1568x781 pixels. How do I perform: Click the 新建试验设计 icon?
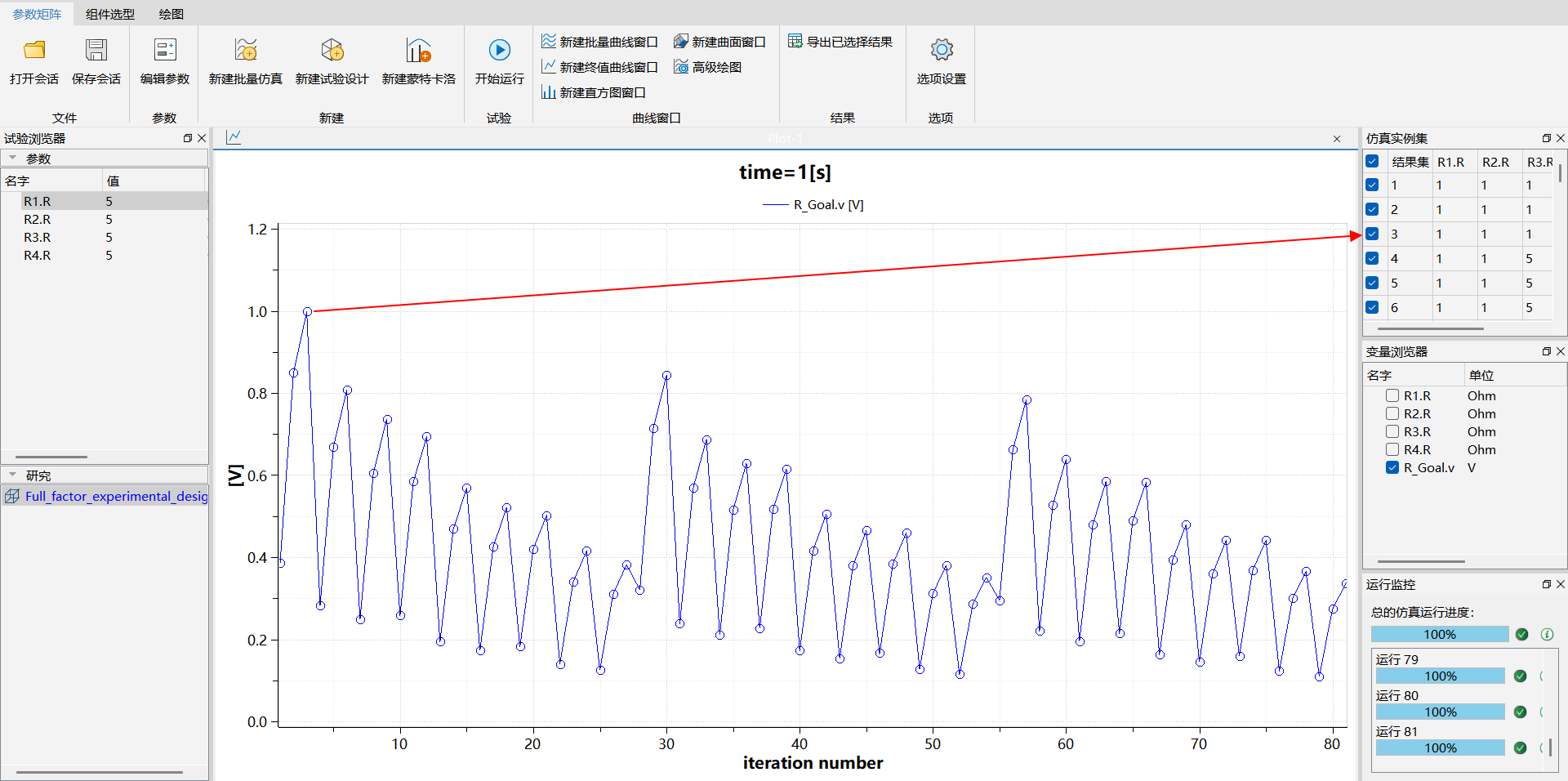tap(332, 51)
